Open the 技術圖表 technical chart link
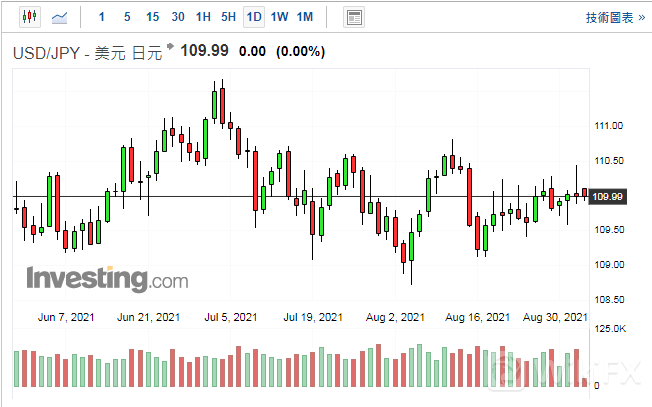 pos(613,17)
